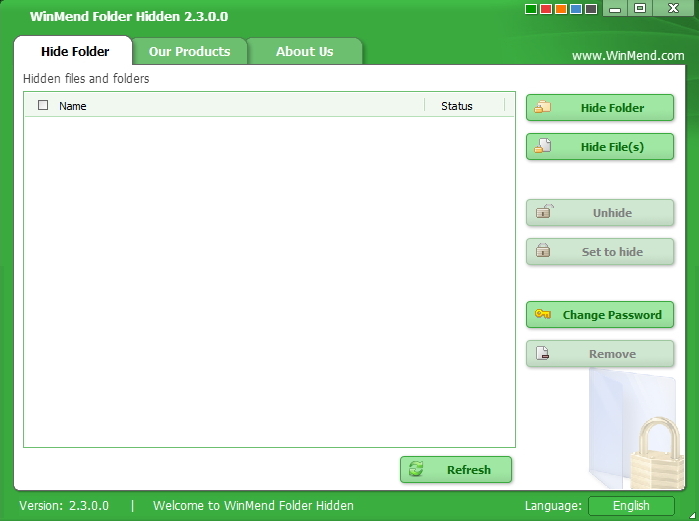Viewport: 699px width, 521px height.
Task: Click the 'Version: 2.3.0.0' status text
Action: point(64,505)
